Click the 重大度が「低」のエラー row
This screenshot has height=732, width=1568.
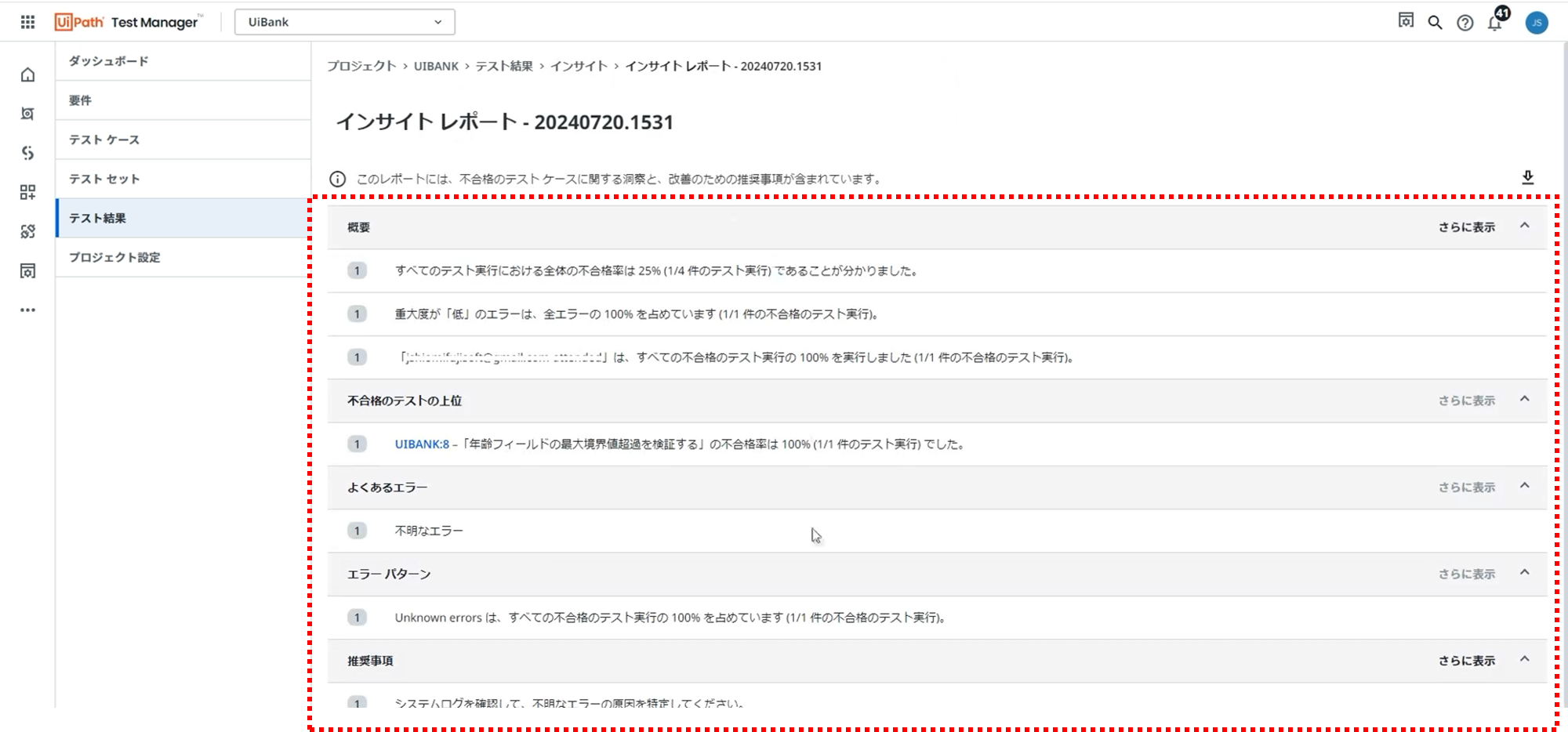coord(937,314)
